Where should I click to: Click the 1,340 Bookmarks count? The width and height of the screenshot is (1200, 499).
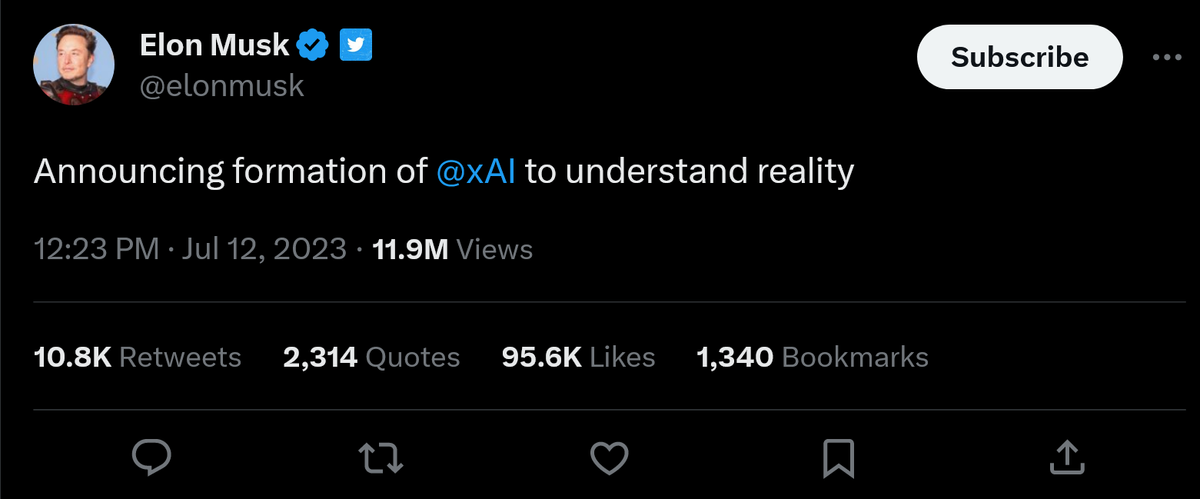point(812,357)
